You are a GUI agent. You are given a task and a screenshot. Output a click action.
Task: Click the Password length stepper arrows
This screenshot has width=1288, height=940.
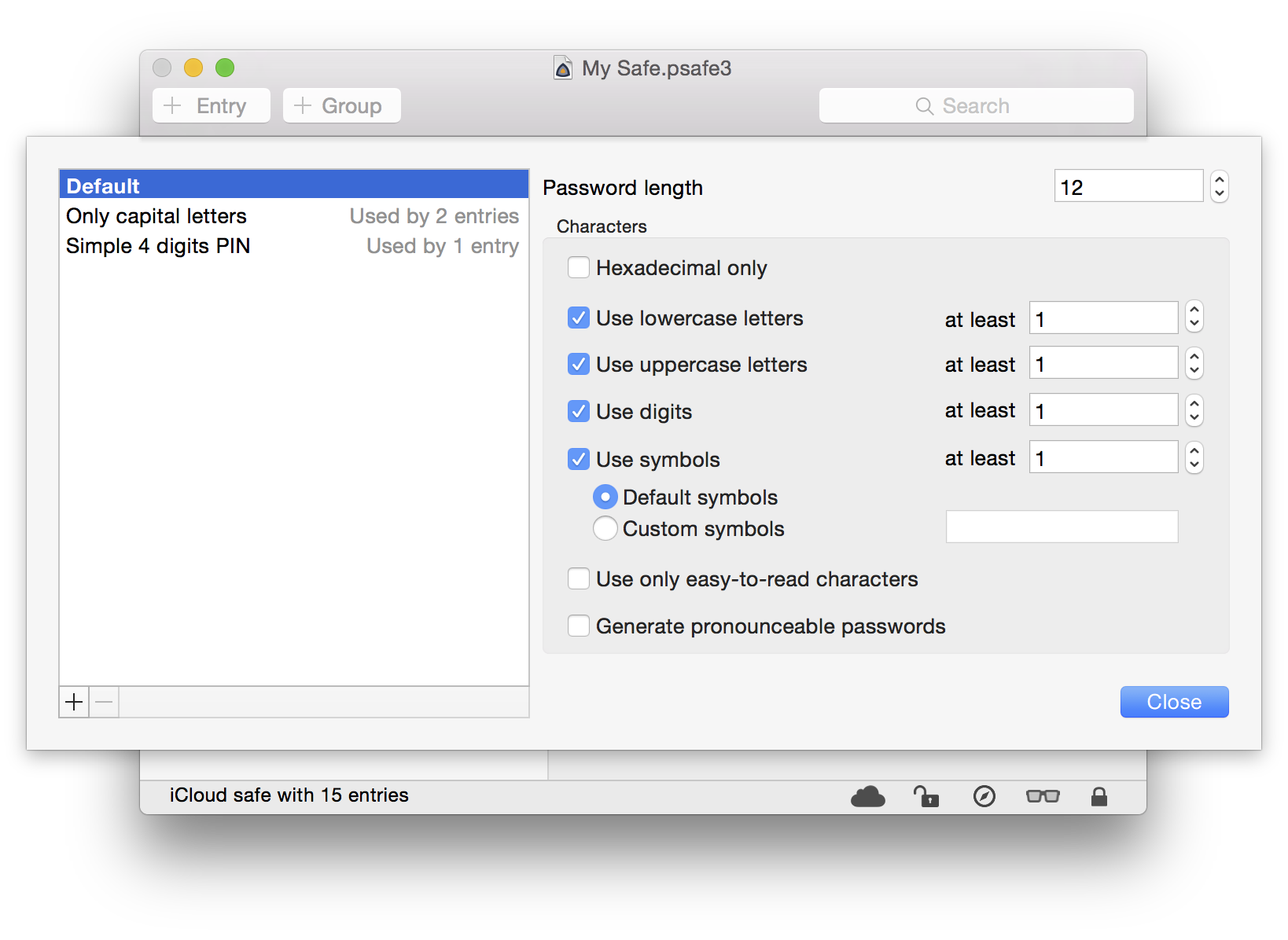point(1219,187)
